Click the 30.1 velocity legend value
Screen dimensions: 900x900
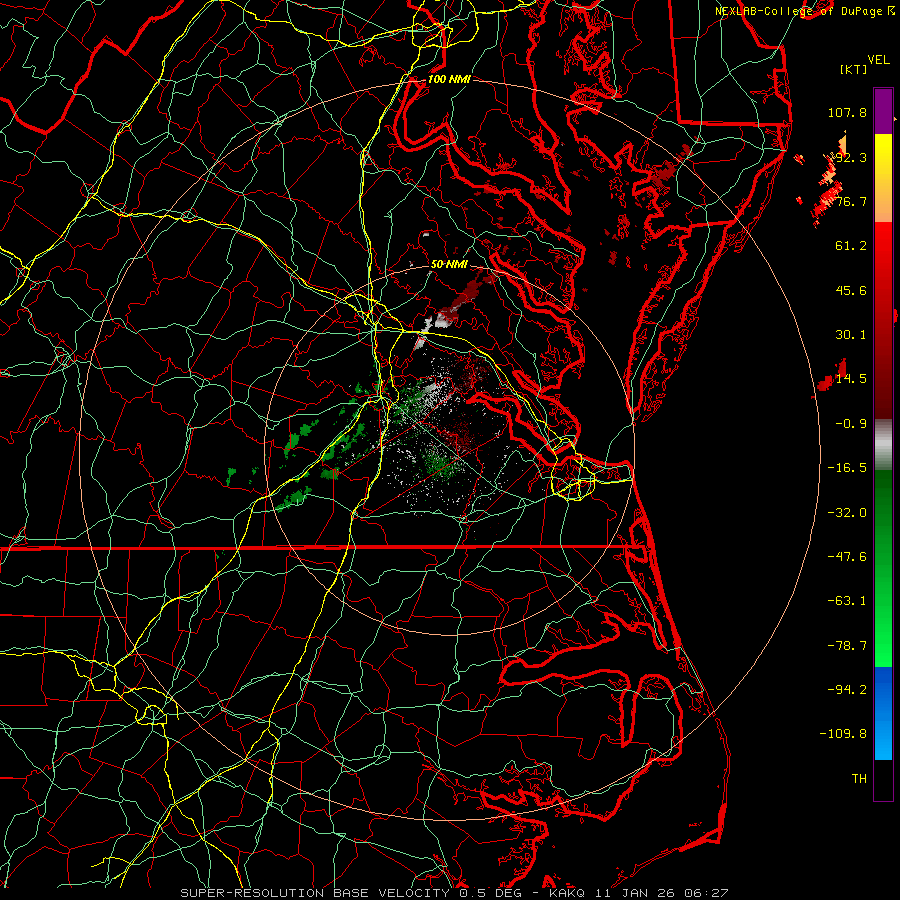[x=851, y=335]
